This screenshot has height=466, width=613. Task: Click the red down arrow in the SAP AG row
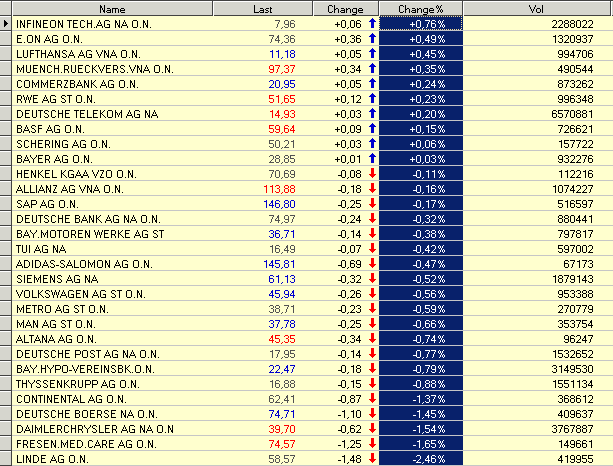click(372, 203)
